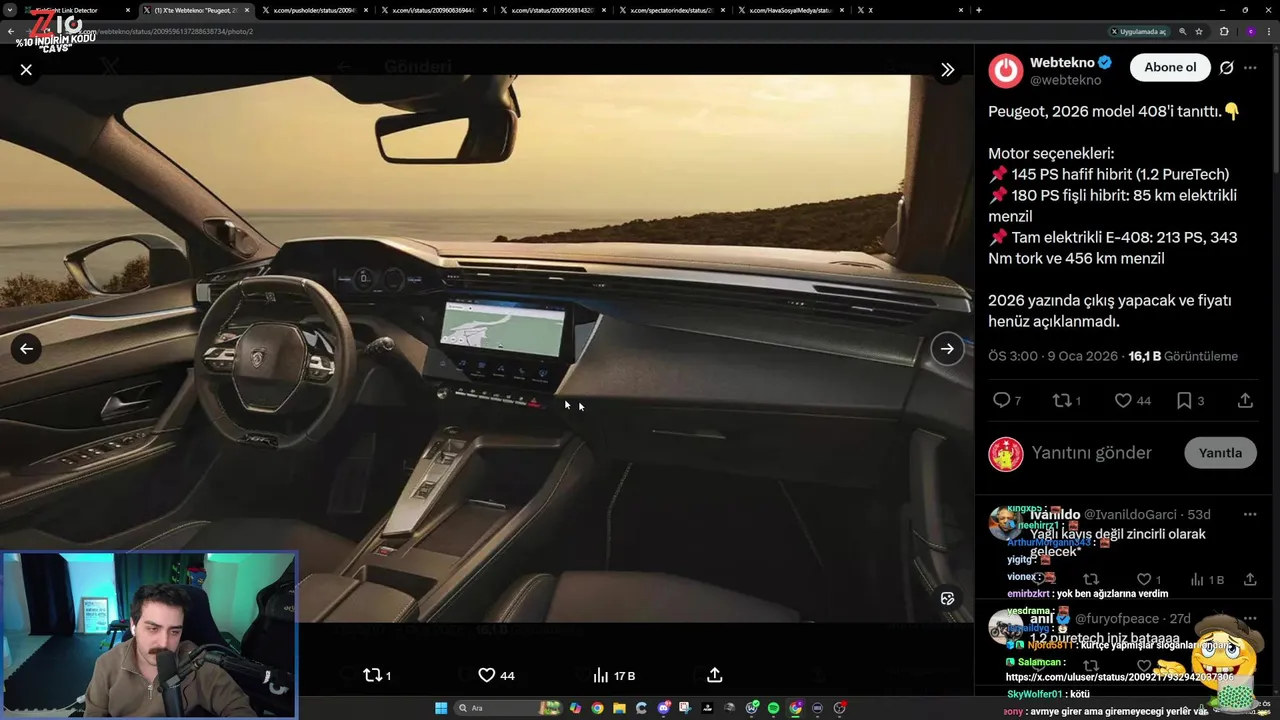Like the anıl @furyofpeace reply

point(1144,665)
